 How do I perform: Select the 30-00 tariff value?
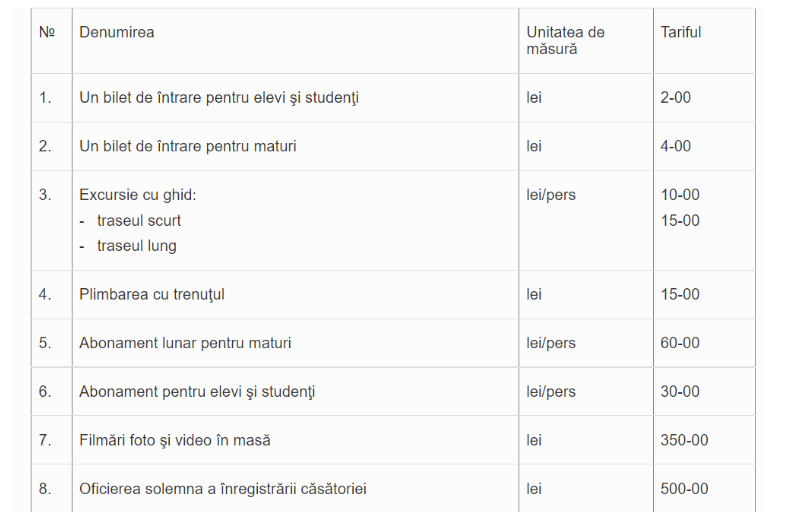click(x=680, y=392)
